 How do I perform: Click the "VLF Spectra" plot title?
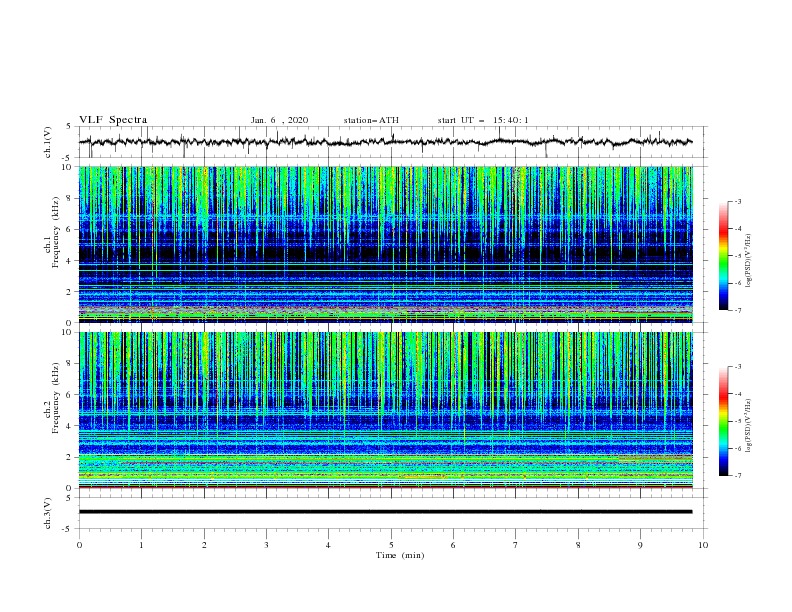113,120
